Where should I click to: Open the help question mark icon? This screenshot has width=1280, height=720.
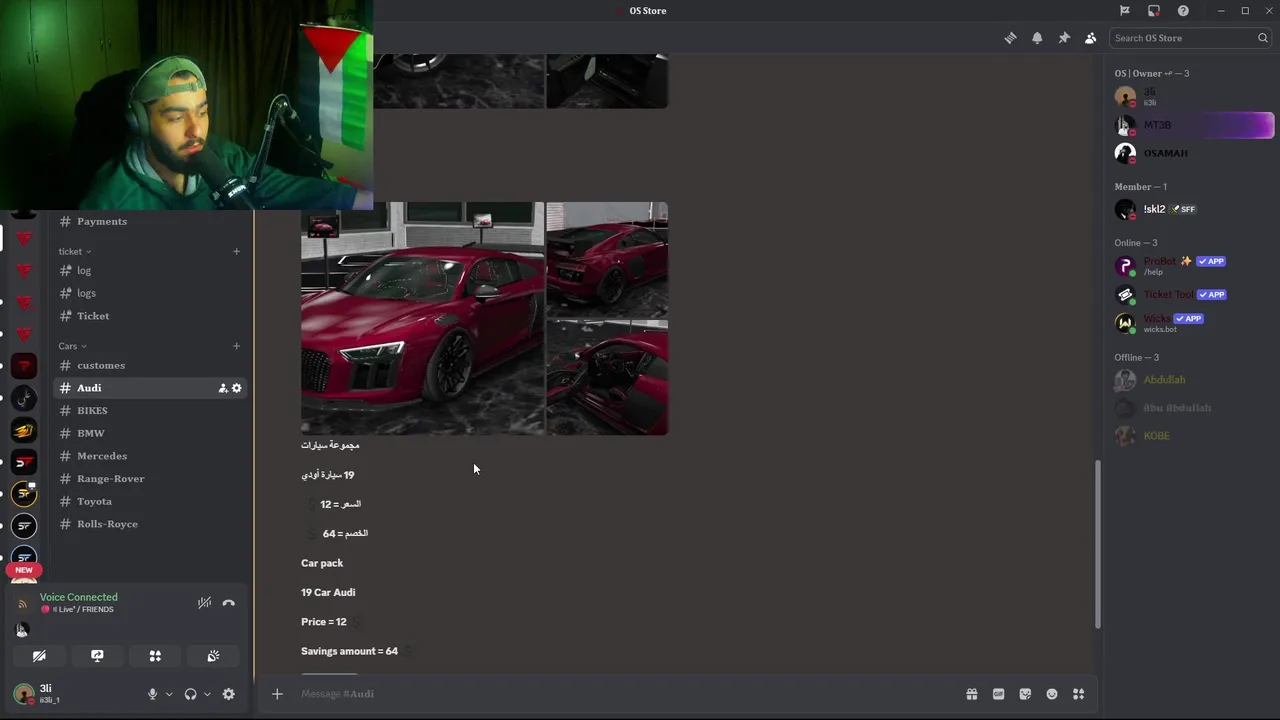point(1183,10)
